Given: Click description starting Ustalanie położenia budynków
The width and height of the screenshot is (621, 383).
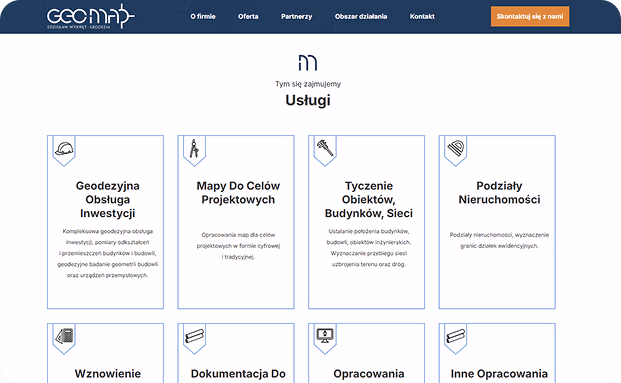Looking at the screenshot, I should [x=369, y=248].
